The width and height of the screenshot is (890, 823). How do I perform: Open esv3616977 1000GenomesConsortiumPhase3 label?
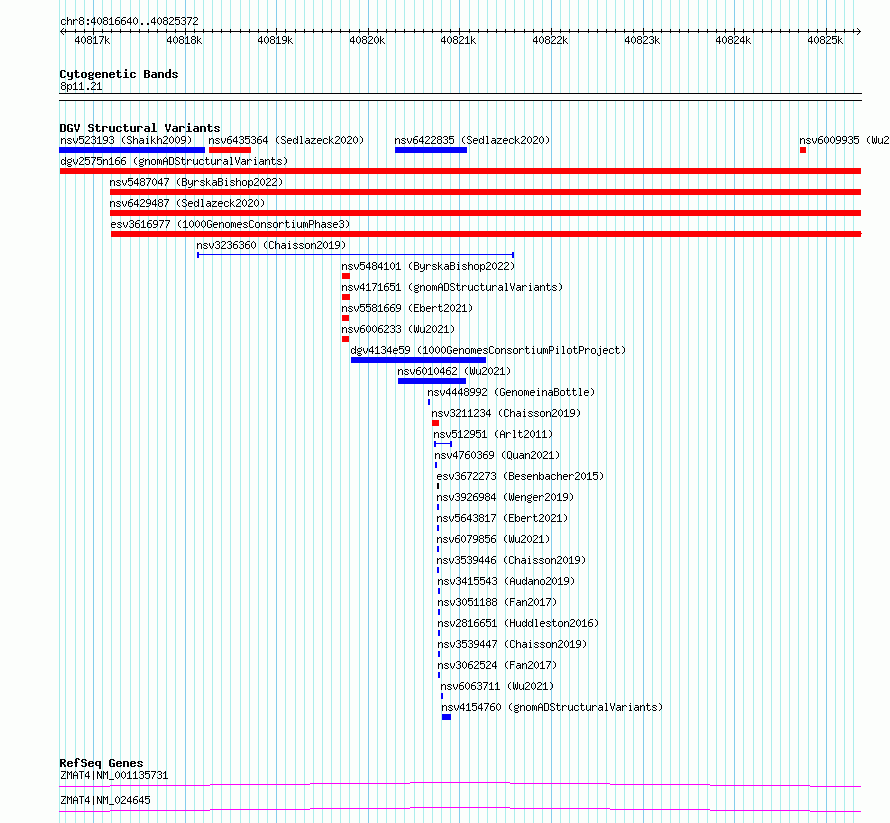(x=230, y=224)
